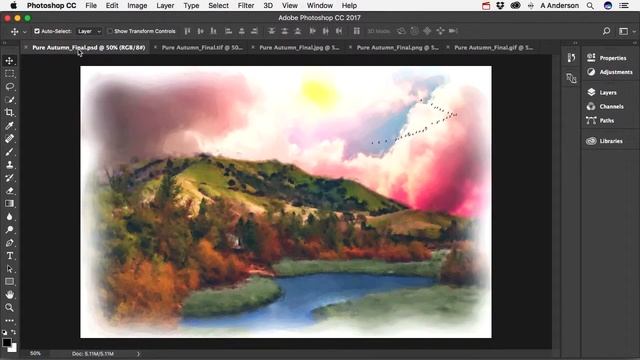This screenshot has width=640, height=360.
Task: Click the Doc size status readout
Action: tap(93, 354)
